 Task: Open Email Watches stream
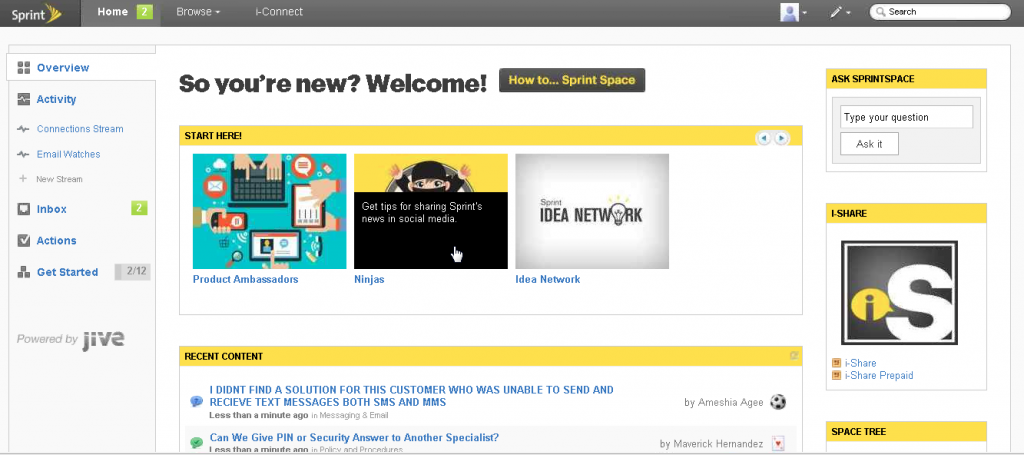click(x=68, y=154)
